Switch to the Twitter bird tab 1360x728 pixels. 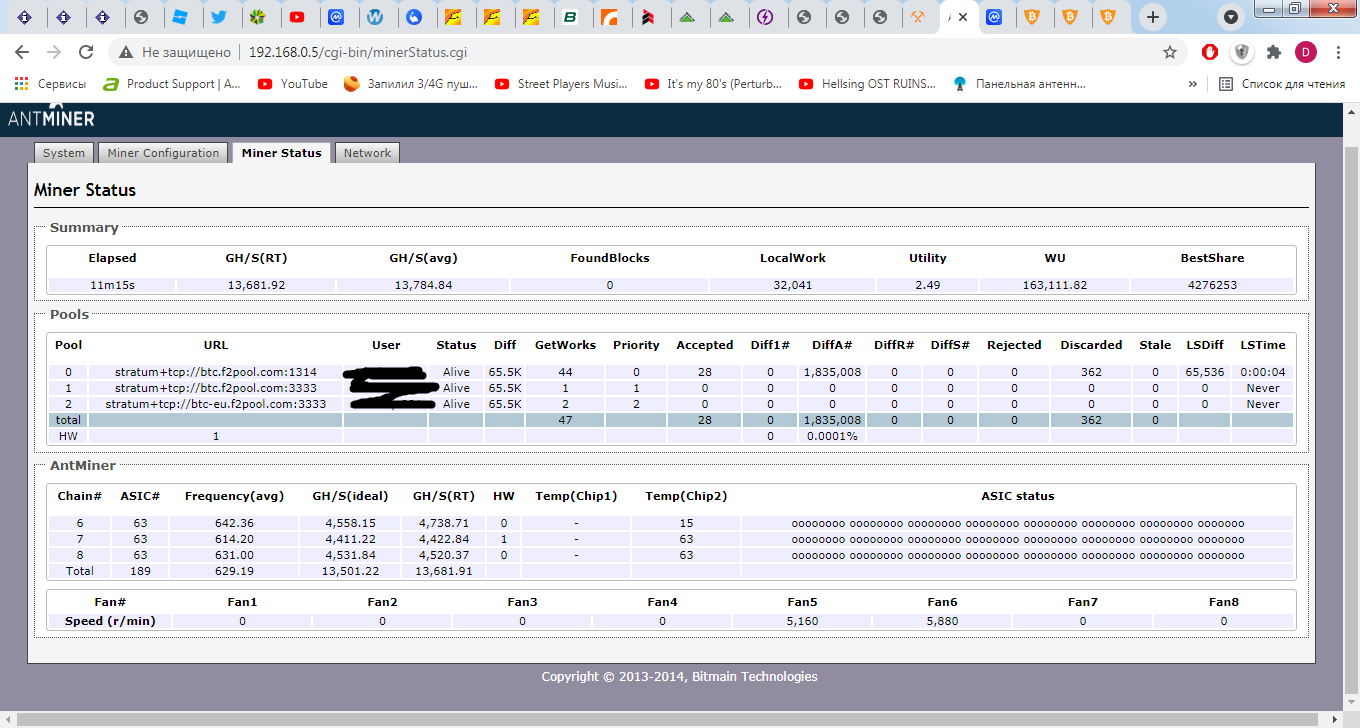click(x=219, y=17)
